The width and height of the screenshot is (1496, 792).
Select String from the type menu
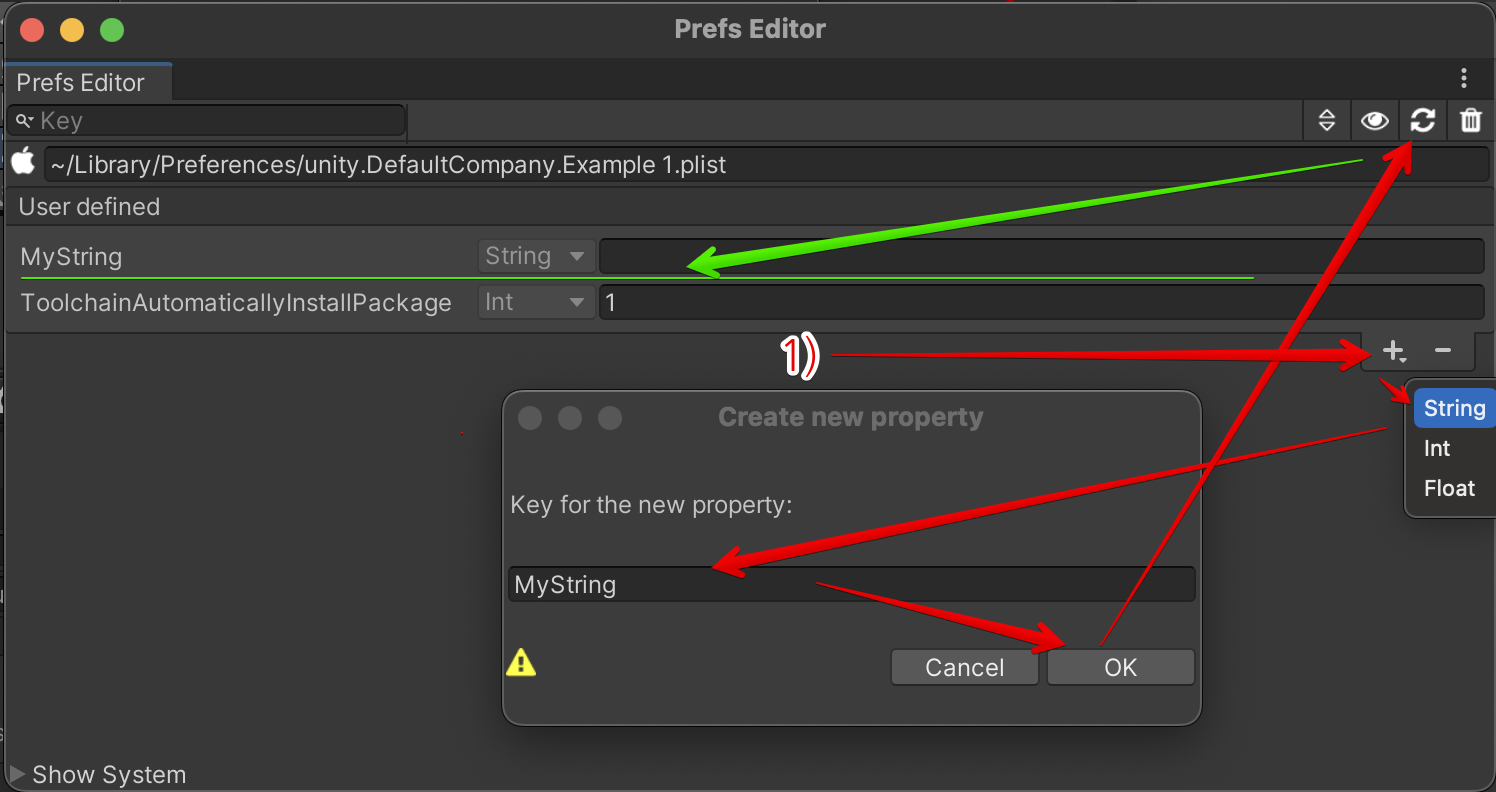(x=1454, y=408)
